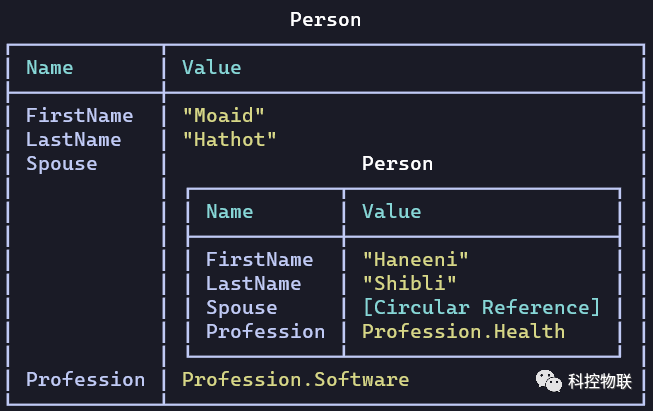653x411 pixels.
Task: Click the nested table Name header
Action: pyautogui.click(x=229, y=211)
